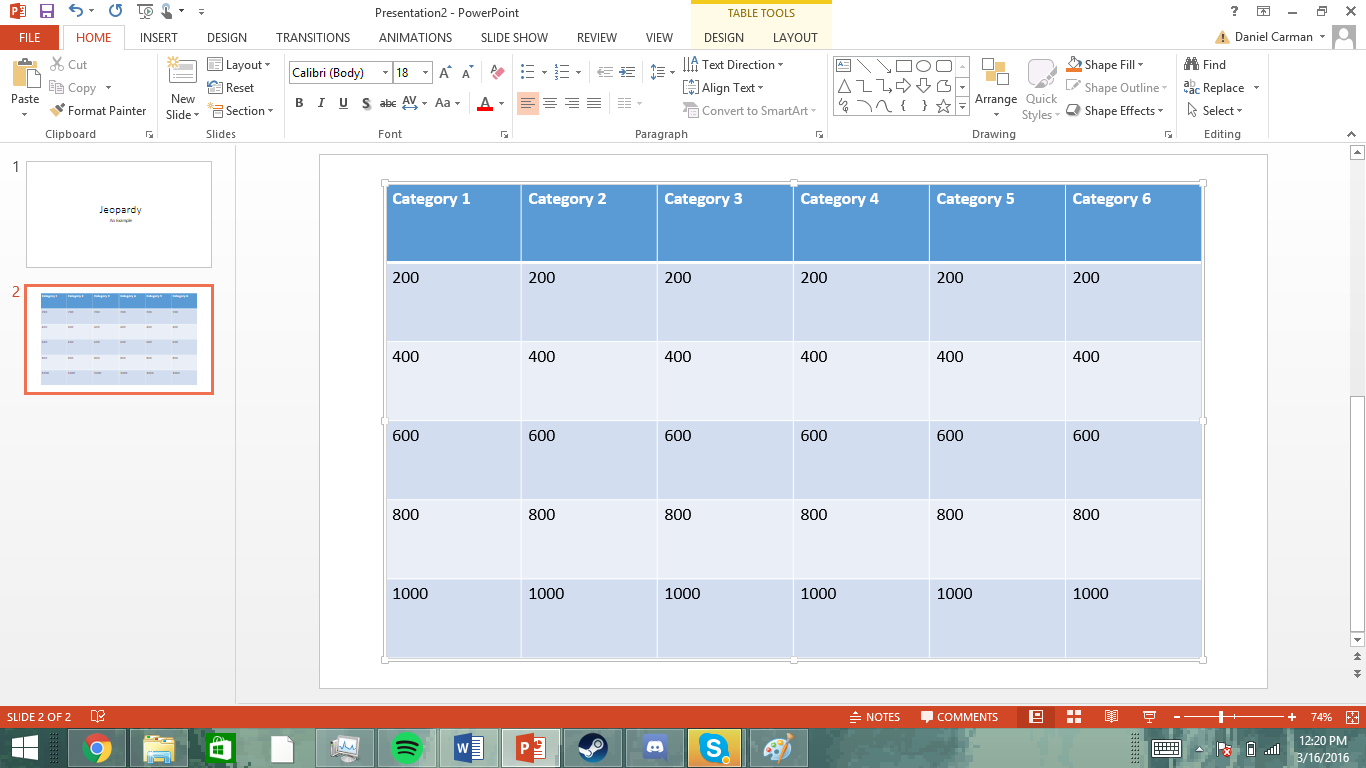Switch to the ANIMATIONS ribbon tab
The height and width of the screenshot is (768, 1366).
click(416, 38)
